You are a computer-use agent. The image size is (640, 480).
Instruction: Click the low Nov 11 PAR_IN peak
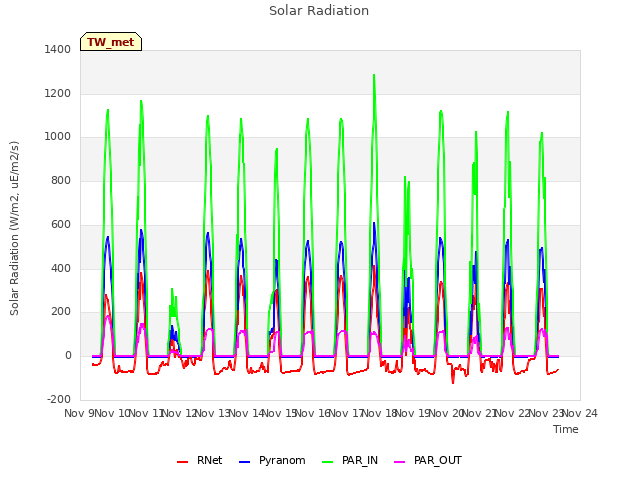click(172, 289)
